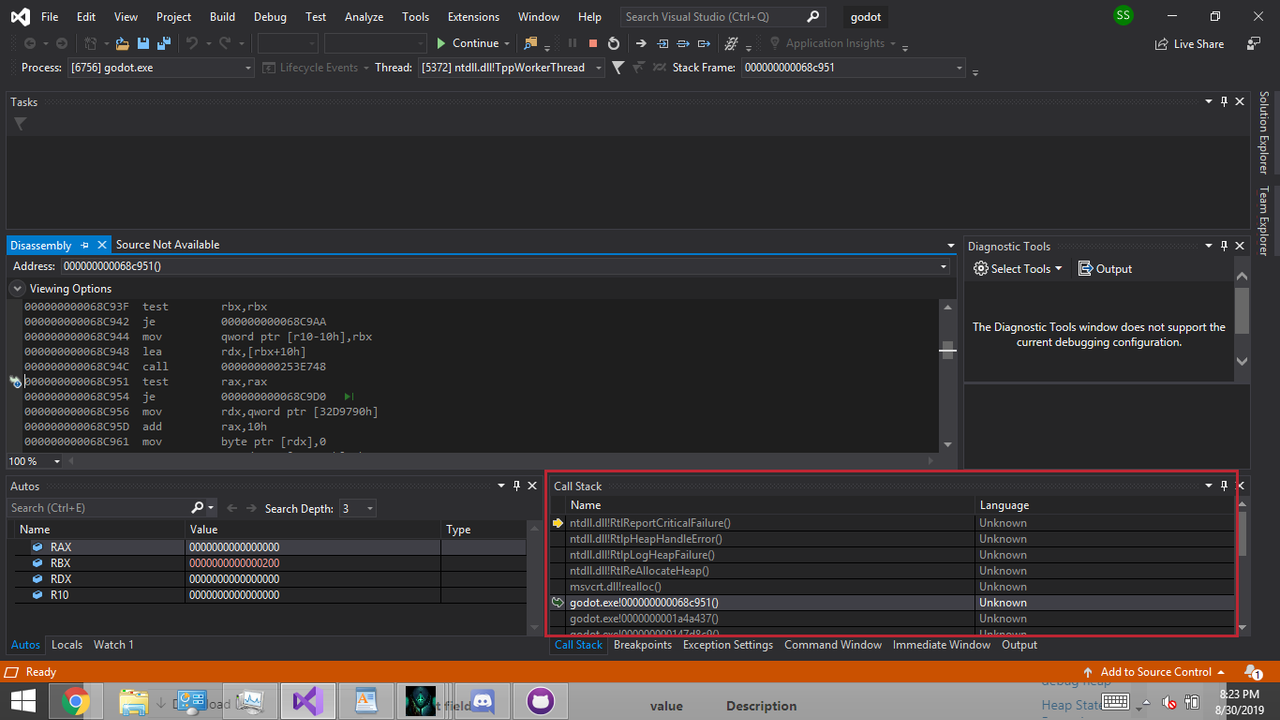The image size is (1280, 720).
Task: Open the Extensions menu
Action: (474, 17)
